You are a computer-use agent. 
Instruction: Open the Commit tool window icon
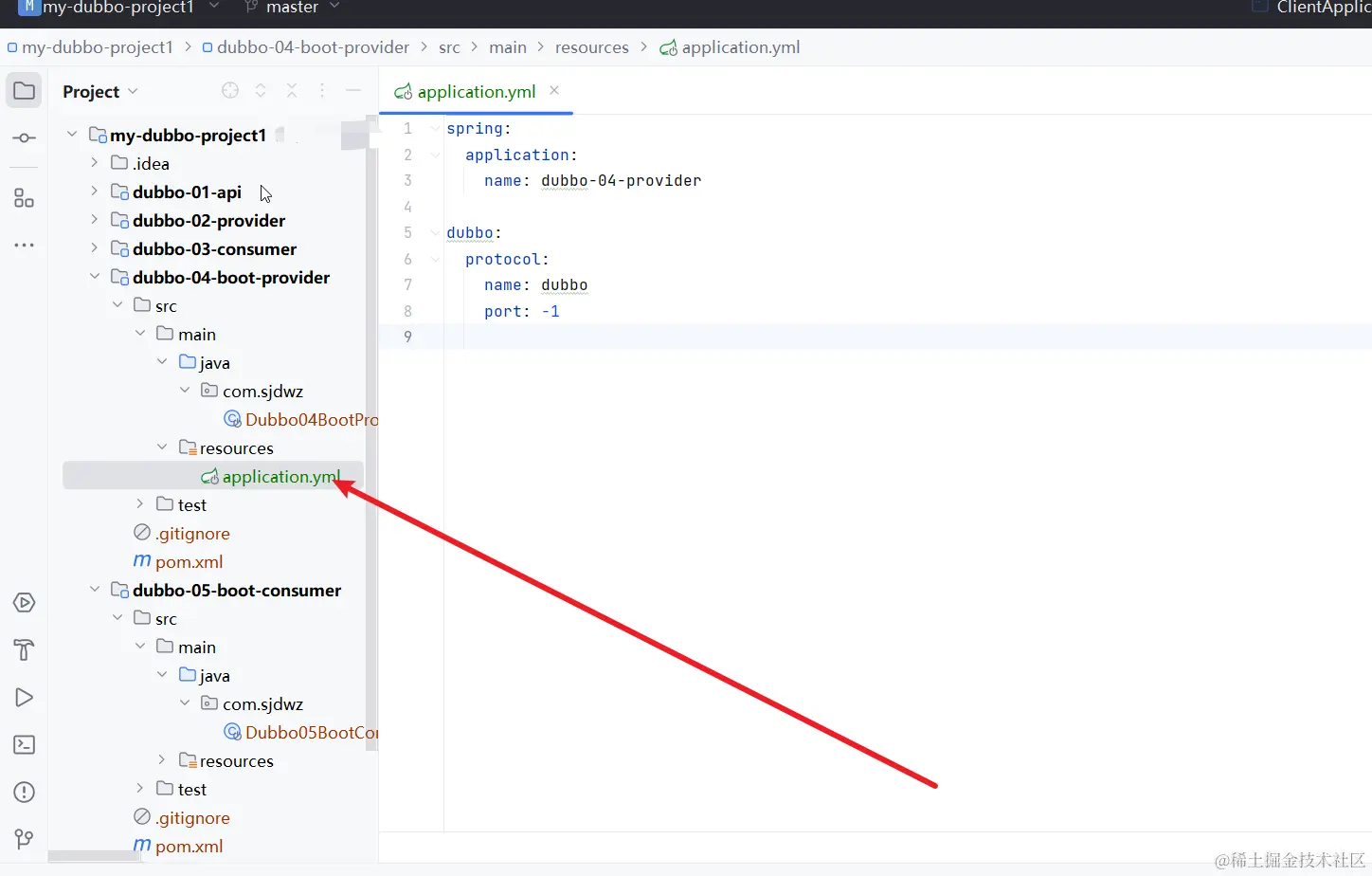tap(24, 138)
